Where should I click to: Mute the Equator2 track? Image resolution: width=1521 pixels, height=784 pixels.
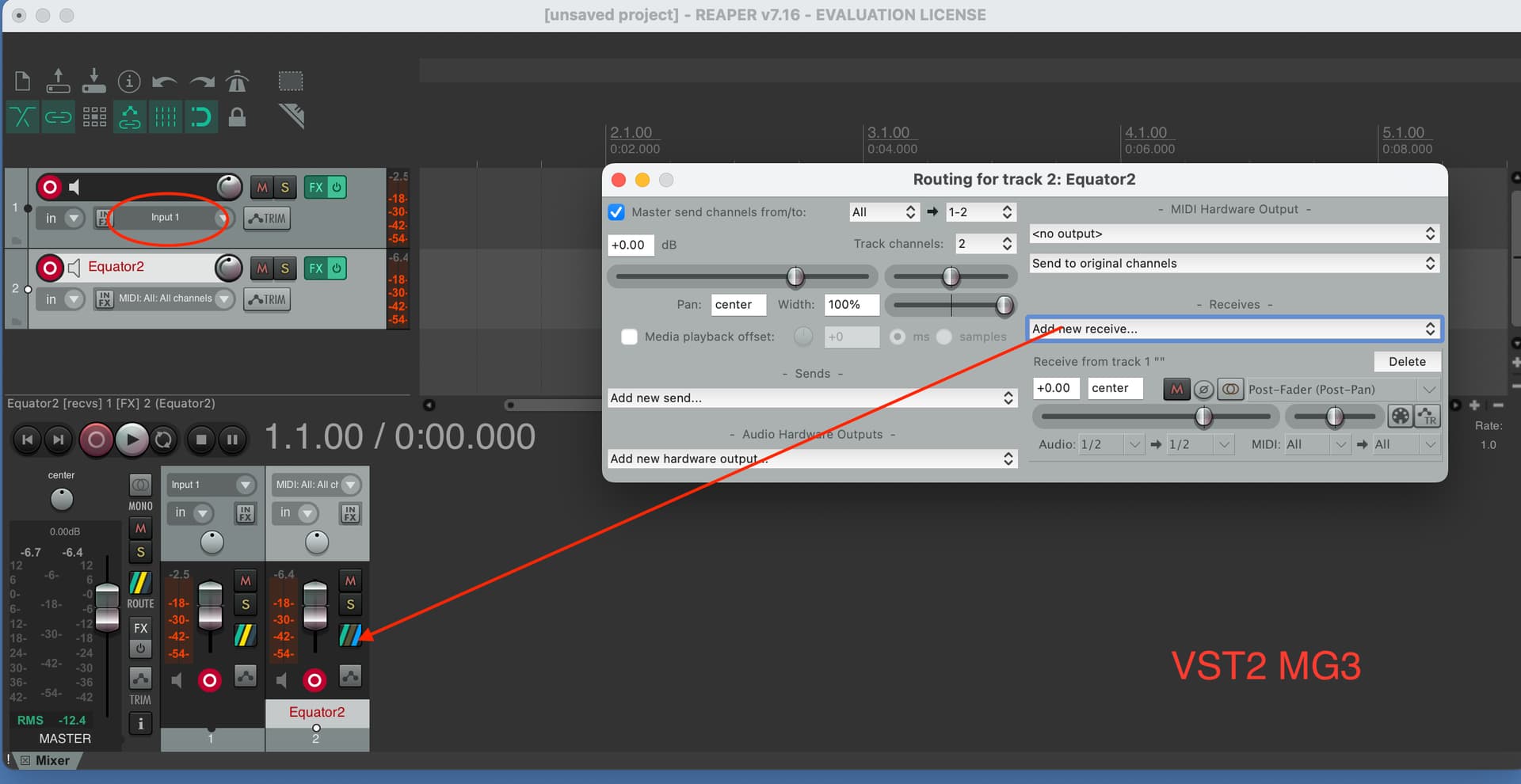pos(261,268)
